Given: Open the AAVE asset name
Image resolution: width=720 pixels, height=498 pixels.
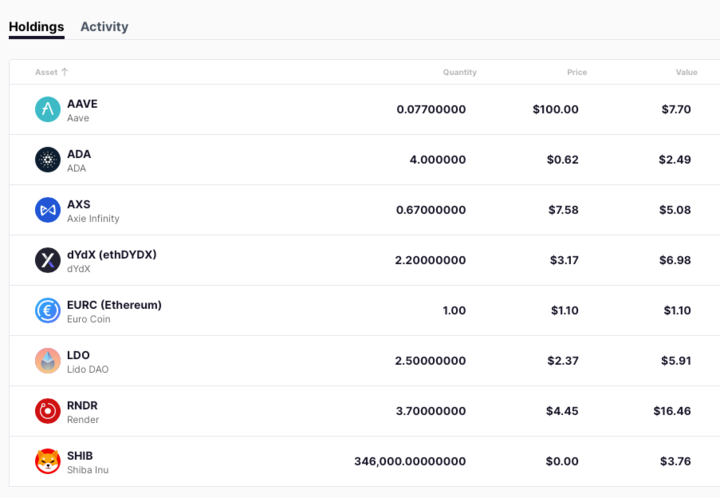Looking at the screenshot, I should [82, 104].
